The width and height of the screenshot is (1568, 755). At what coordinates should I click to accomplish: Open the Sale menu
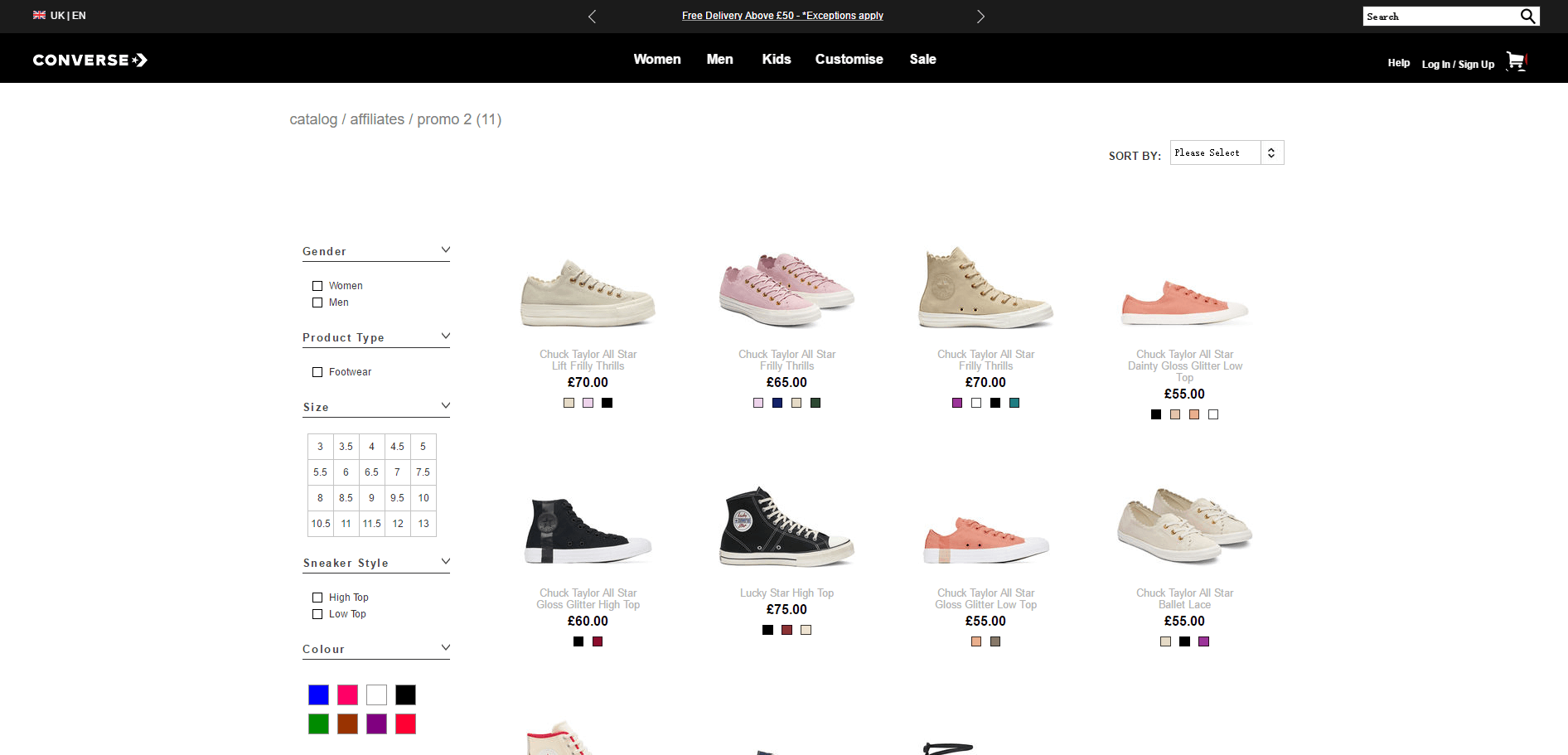point(923,59)
